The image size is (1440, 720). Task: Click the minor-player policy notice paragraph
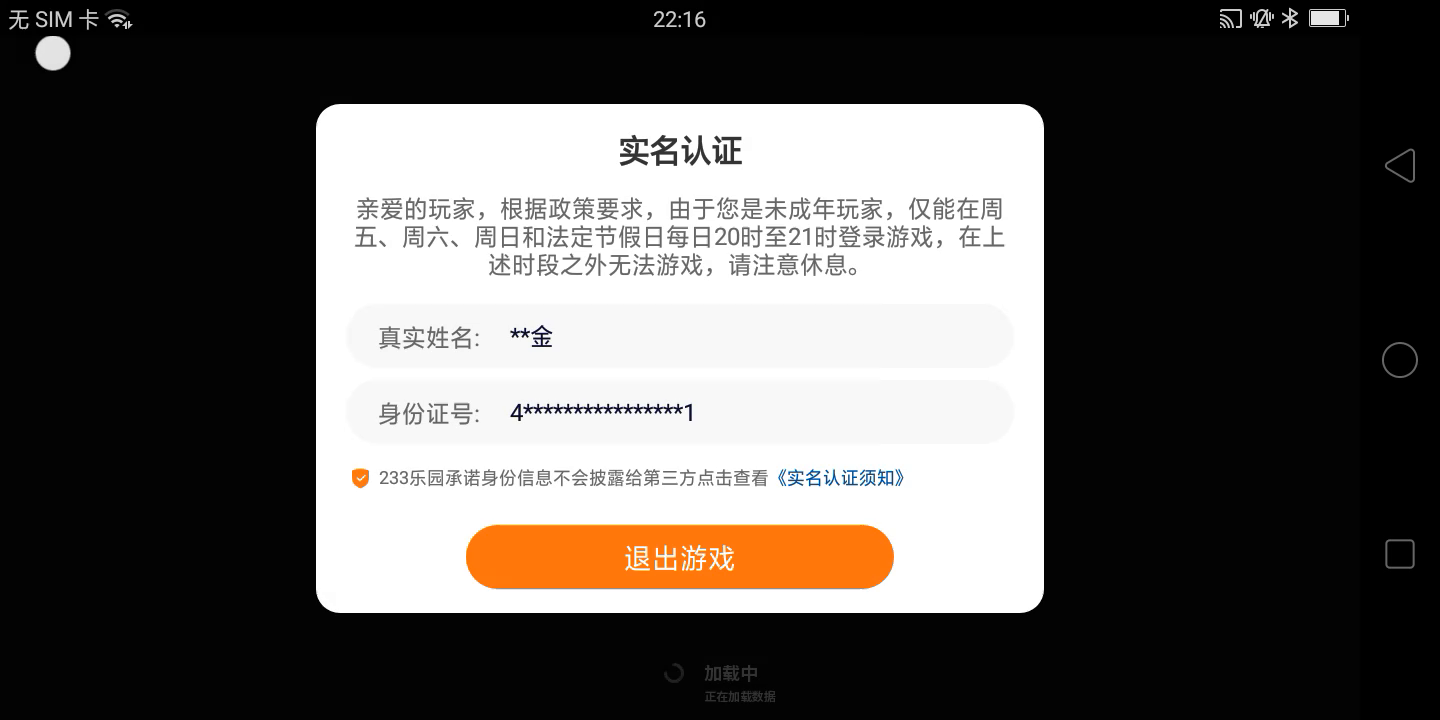coord(680,238)
